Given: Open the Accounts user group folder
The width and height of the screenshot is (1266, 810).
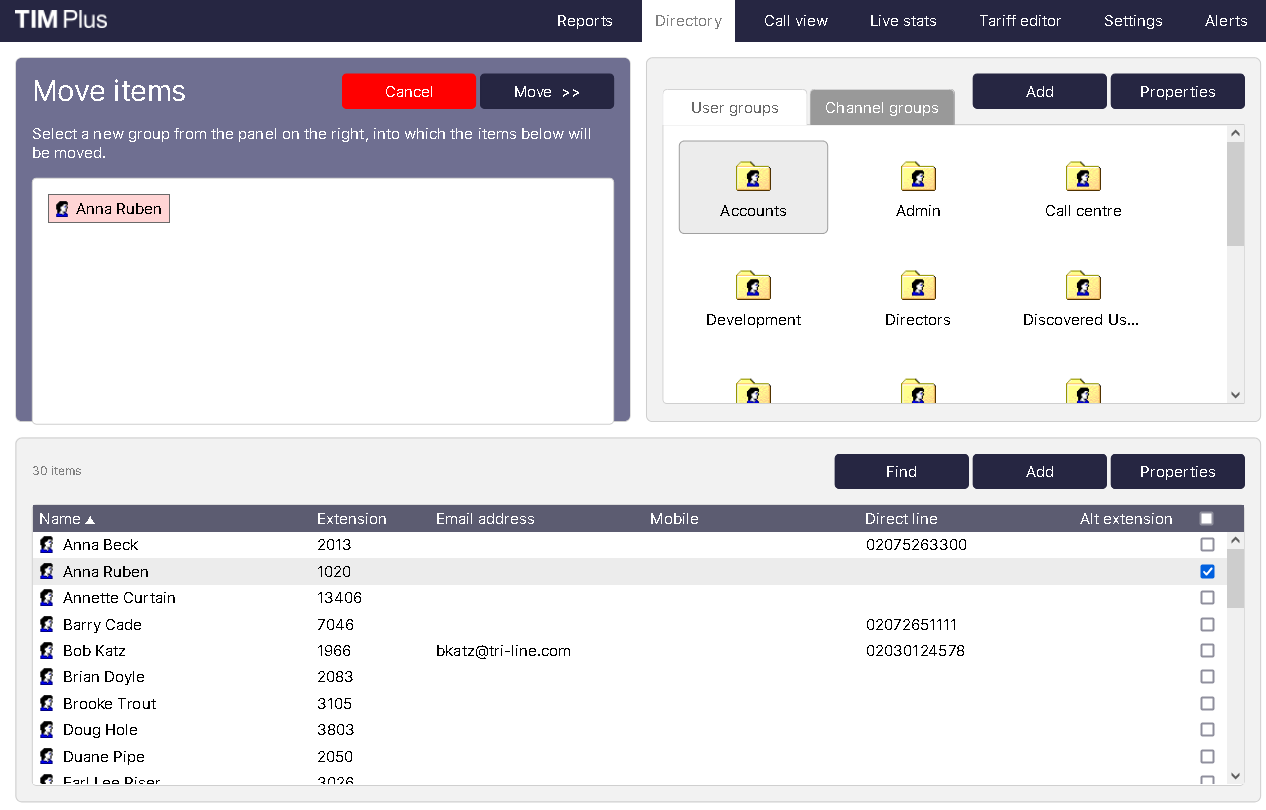Looking at the screenshot, I should tap(753, 188).
